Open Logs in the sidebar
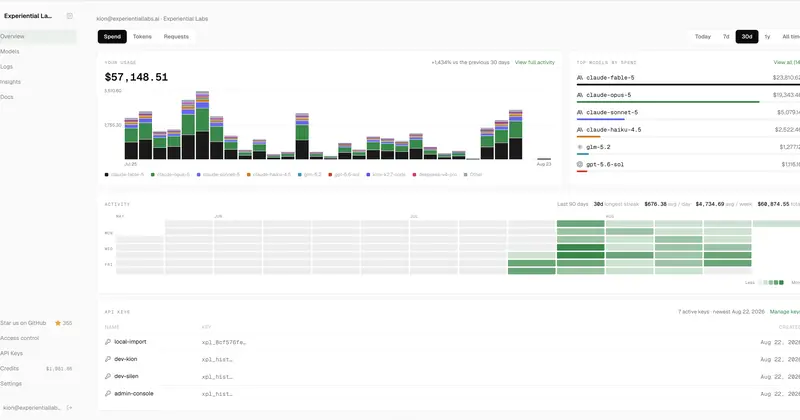This screenshot has width=800, height=420. [38, 66]
